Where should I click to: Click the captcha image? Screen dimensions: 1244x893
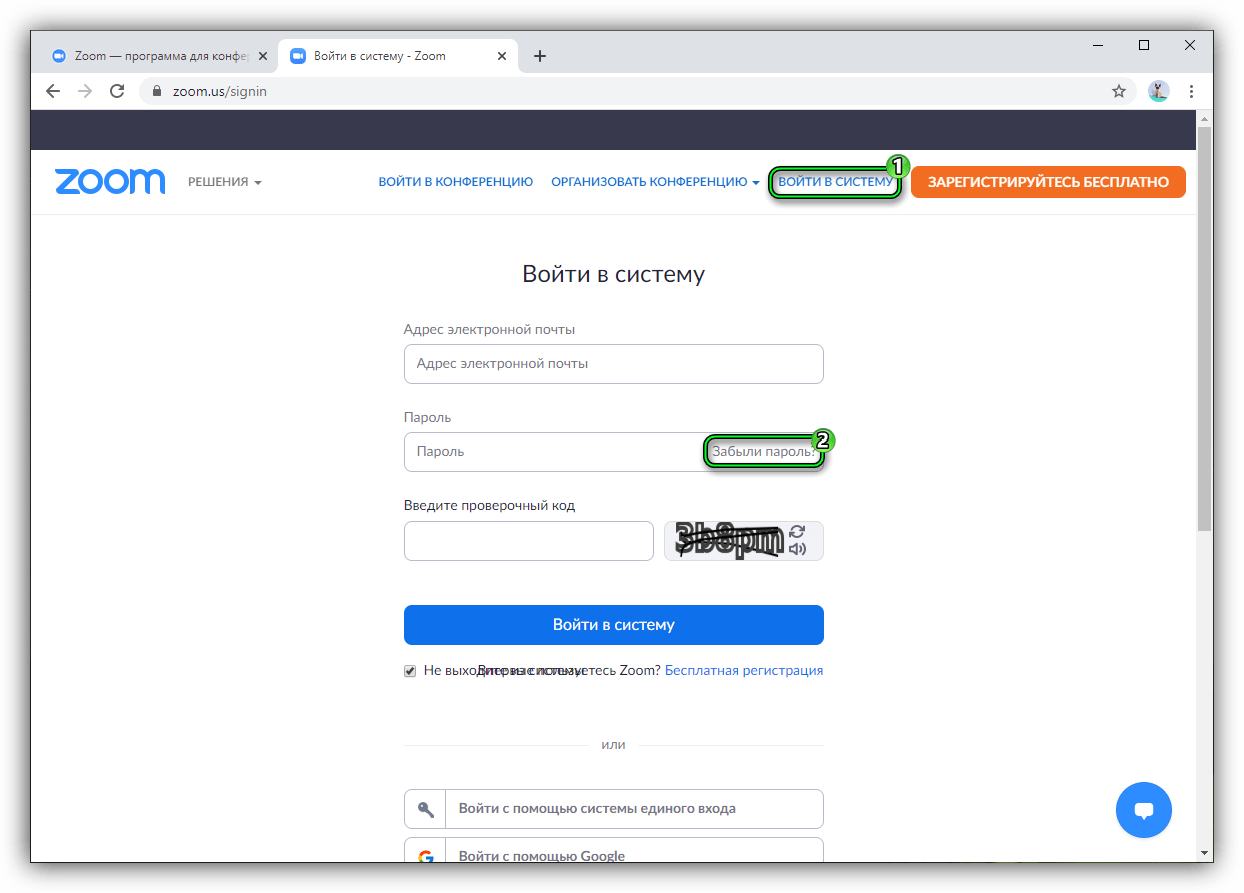(729, 541)
